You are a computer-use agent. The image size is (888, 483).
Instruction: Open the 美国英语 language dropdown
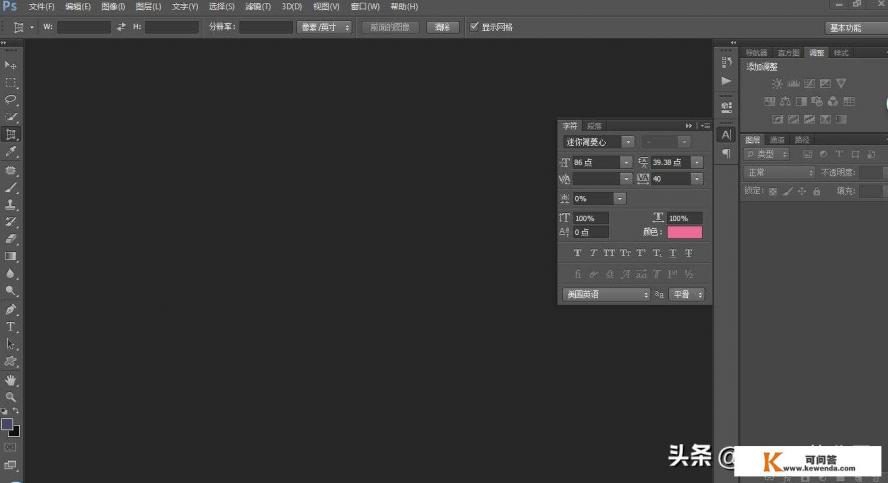606,294
